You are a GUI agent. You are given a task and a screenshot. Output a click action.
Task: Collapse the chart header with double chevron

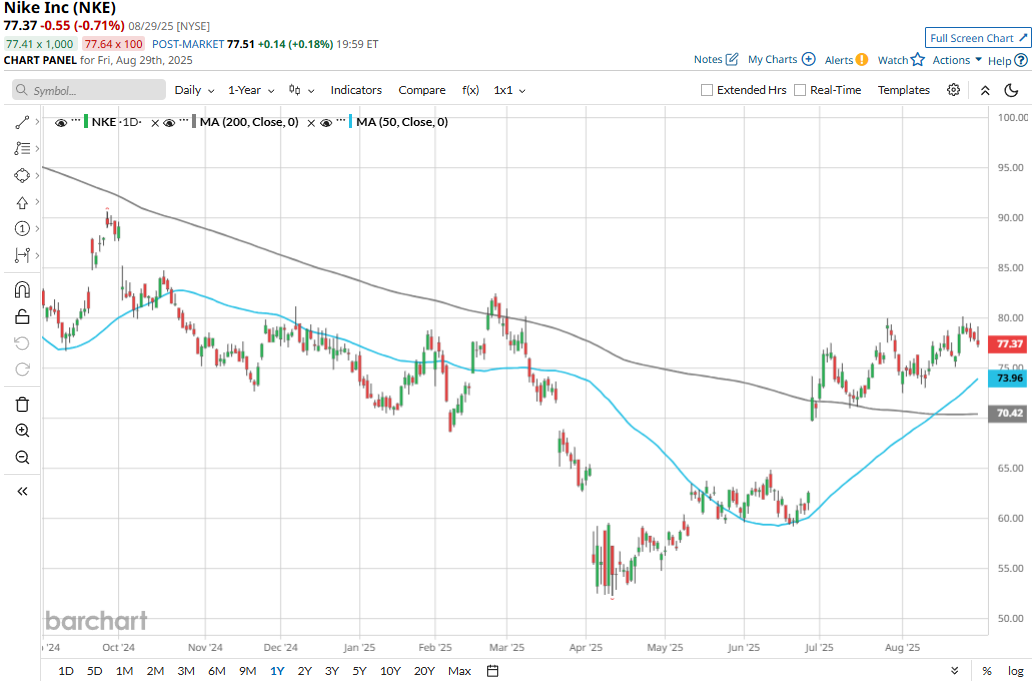tap(985, 90)
